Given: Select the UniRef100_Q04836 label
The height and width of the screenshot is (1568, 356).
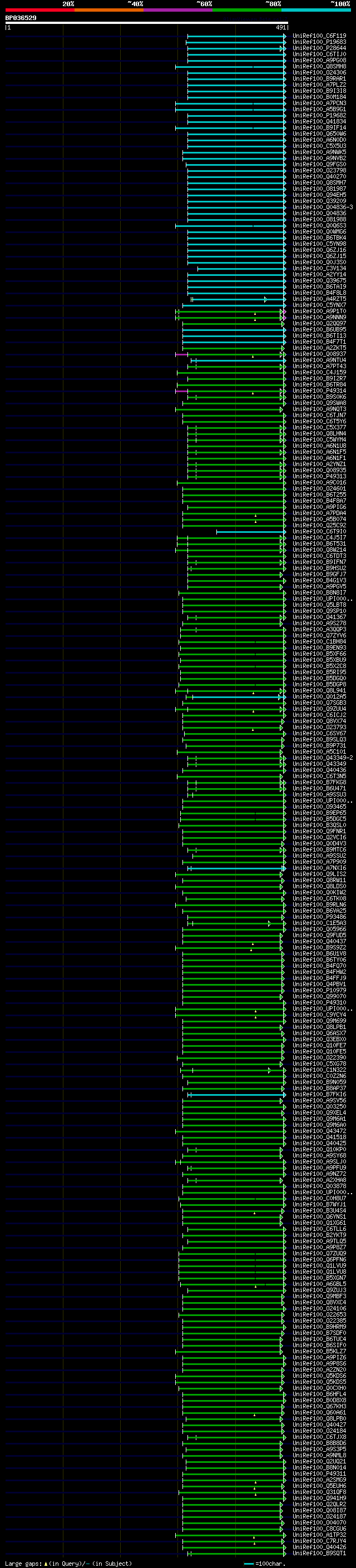Looking at the screenshot, I should click(319, 214).
